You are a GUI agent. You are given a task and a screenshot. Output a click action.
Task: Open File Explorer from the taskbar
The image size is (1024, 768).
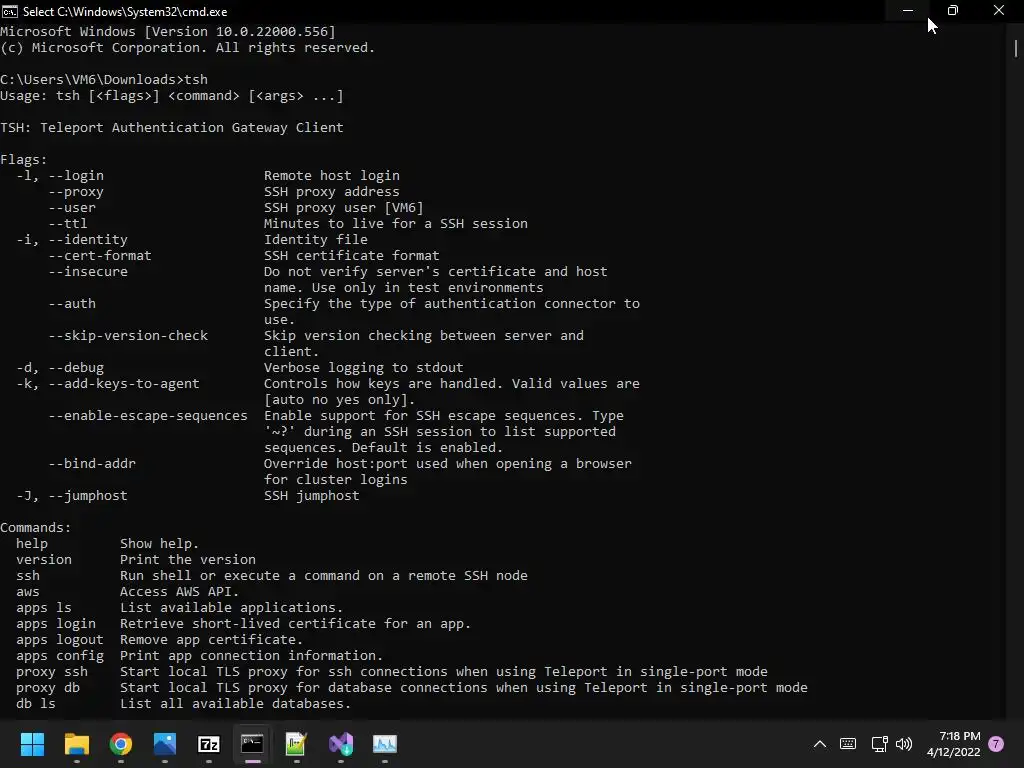(76, 744)
